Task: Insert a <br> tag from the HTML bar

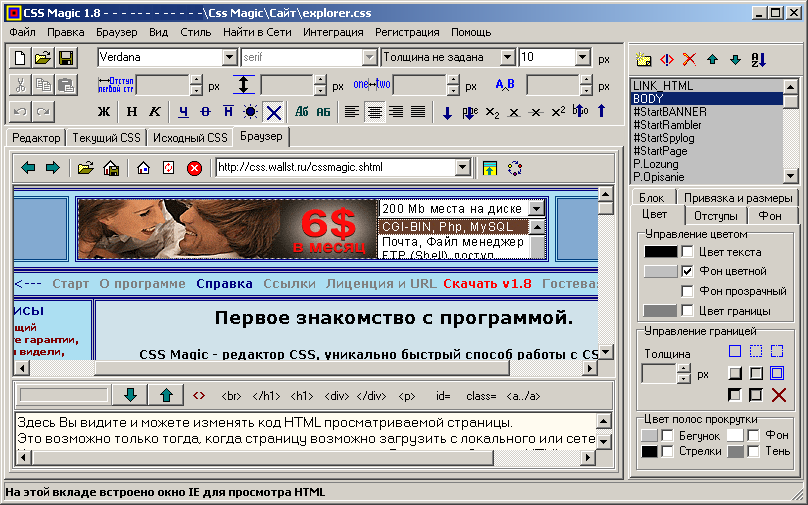Action: point(231,396)
